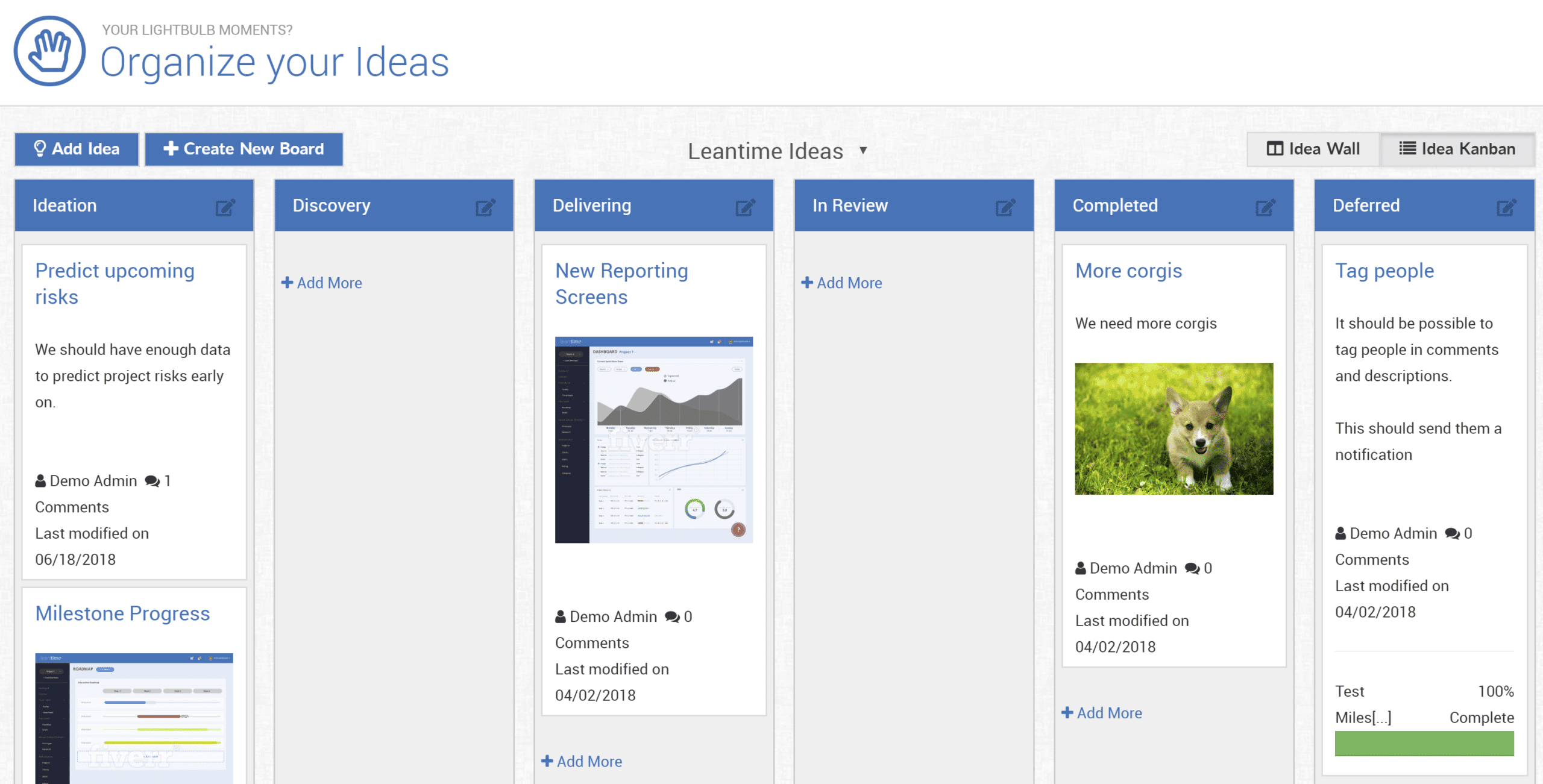Screen dimensions: 1543x784
Task: Edit the Ideation column via its pencil icon
Action: [225, 207]
